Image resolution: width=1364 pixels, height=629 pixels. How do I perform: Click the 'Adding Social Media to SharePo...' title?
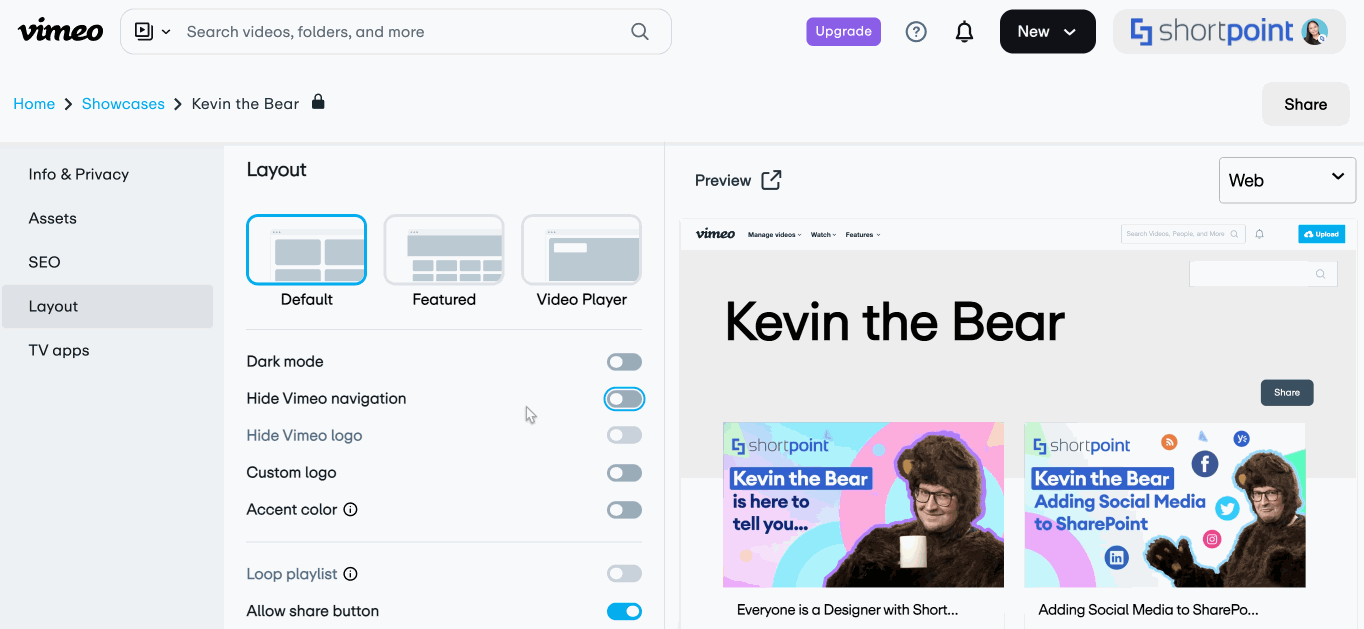point(1148,609)
